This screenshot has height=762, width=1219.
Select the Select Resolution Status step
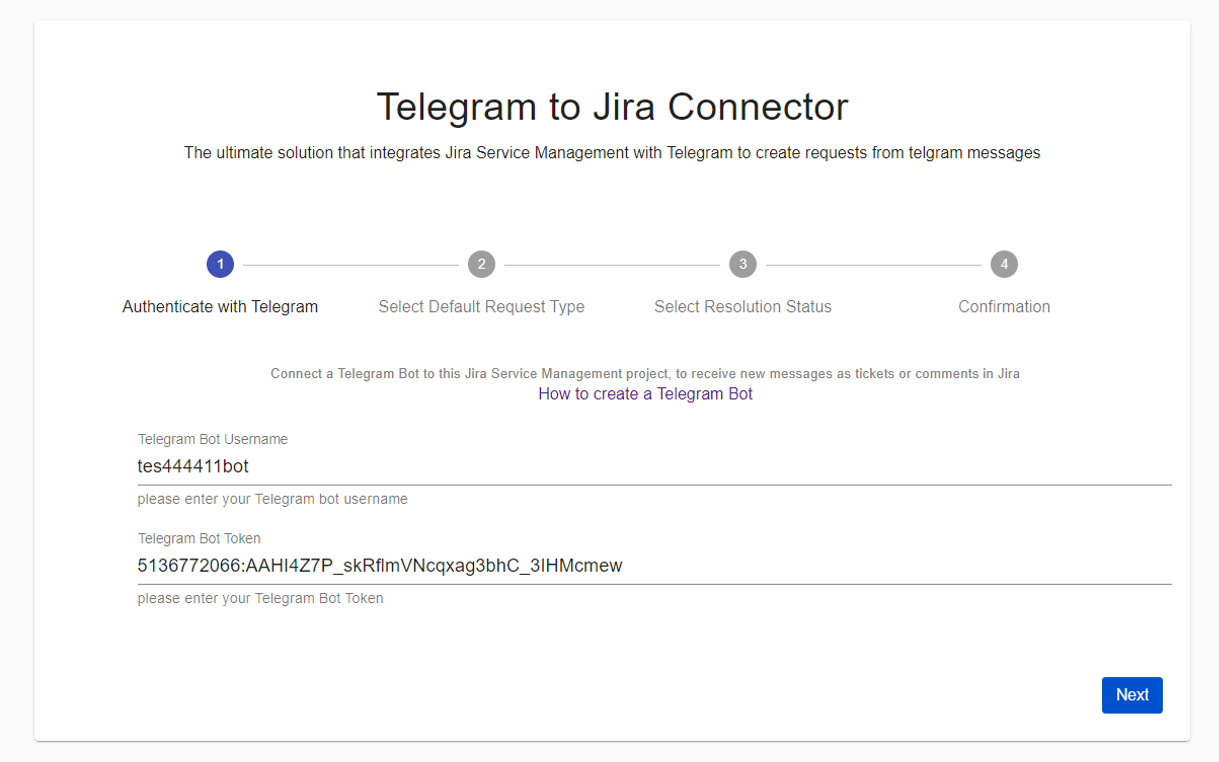tap(743, 307)
